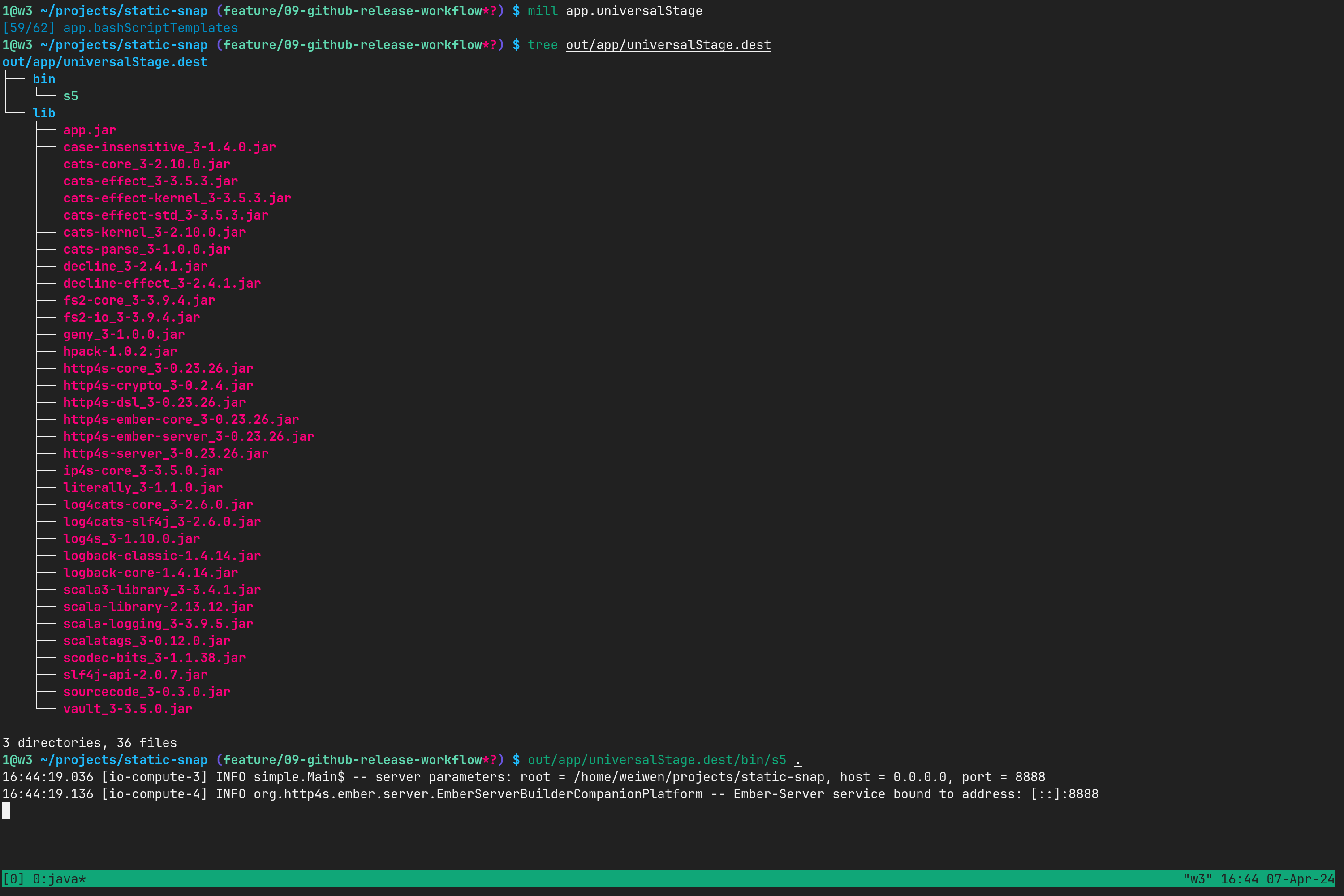Click the root path /home/weiwen/projects/static-snap in log
This screenshot has width=1344, height=896.
699,777
